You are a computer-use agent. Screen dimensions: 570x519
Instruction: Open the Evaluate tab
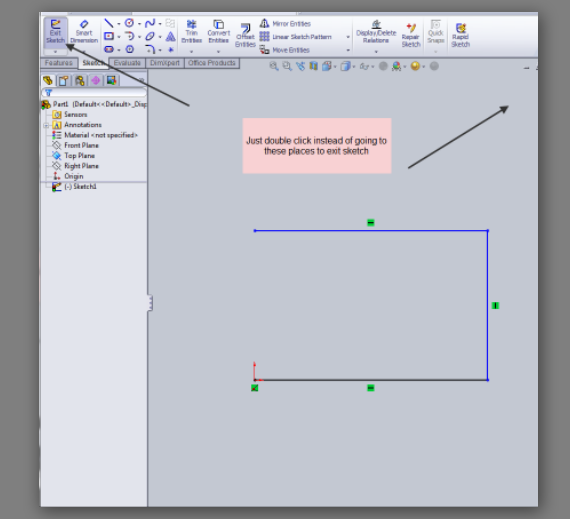coord(127,63)
